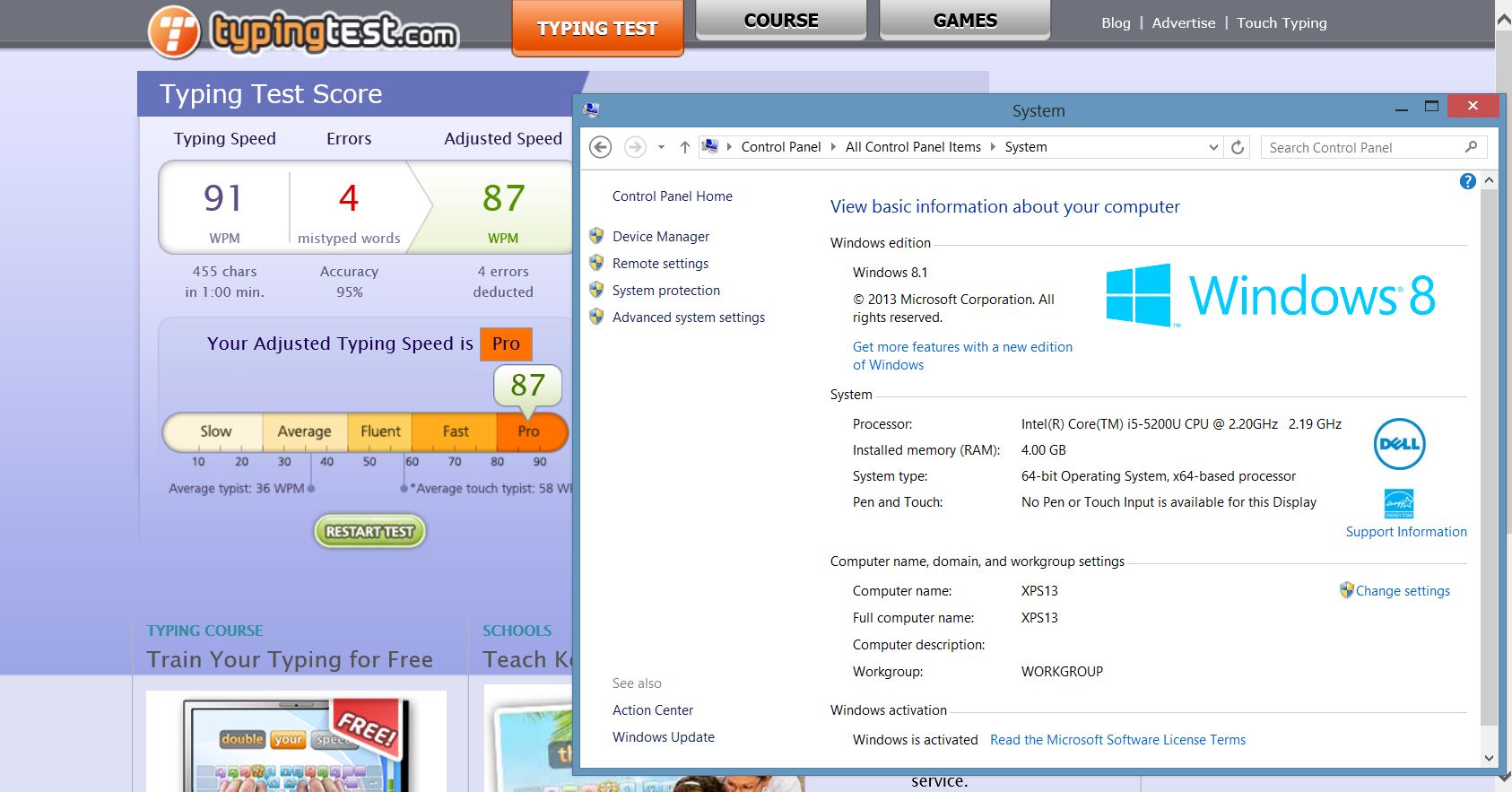Click the browser page scrollbar up arrow
The image size is (1512, 792).
[x=1504, y=18]
